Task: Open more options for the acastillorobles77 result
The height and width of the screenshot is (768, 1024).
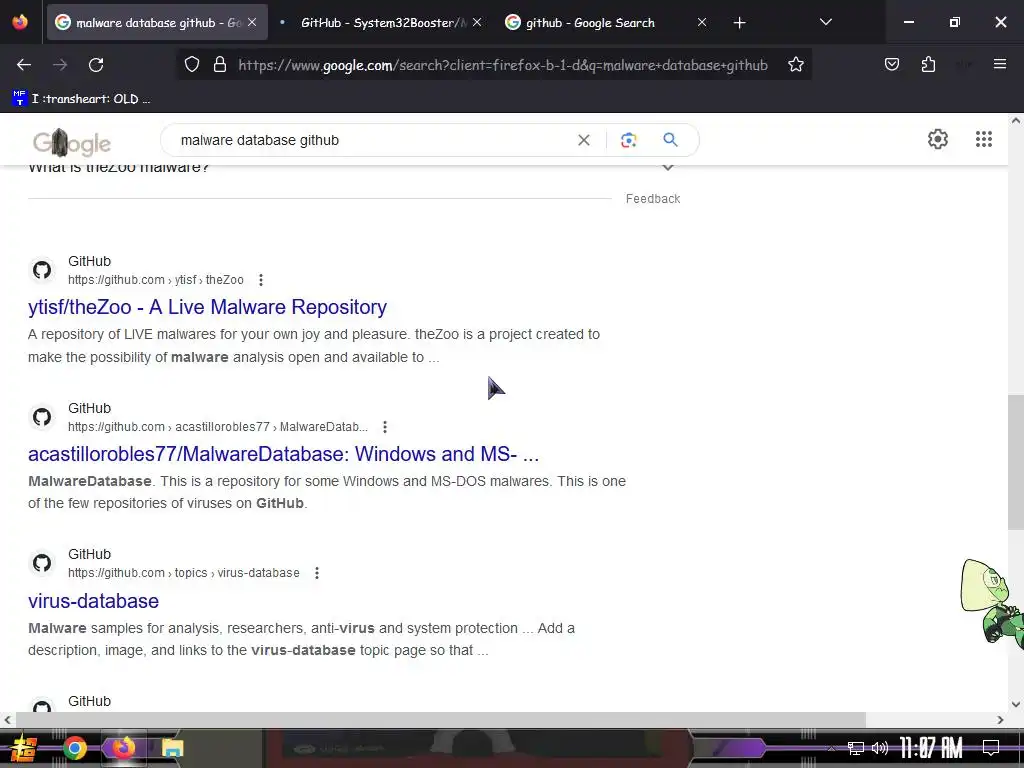Action: click(385, 427)
